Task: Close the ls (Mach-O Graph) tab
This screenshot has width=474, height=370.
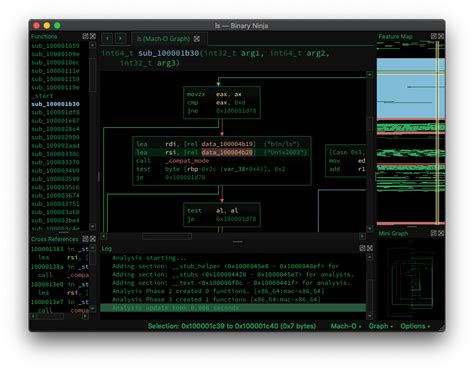Action: pos(197,39)
